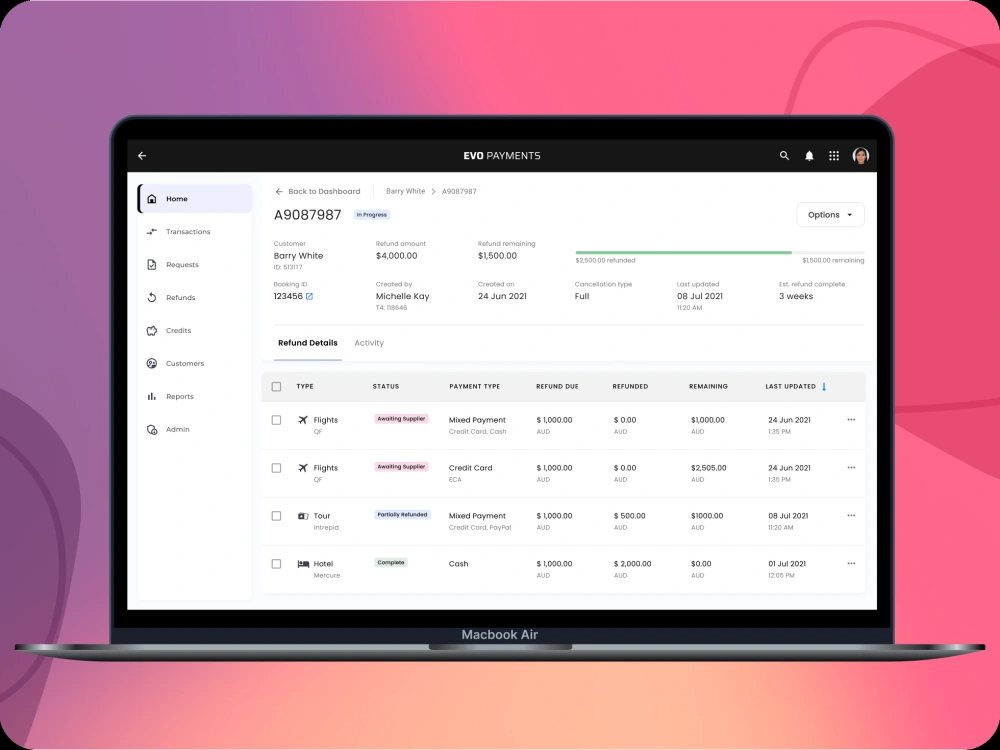Sort by the Refund Due column header
Screen dimensions: 1000x750
(x=557, y=386)
